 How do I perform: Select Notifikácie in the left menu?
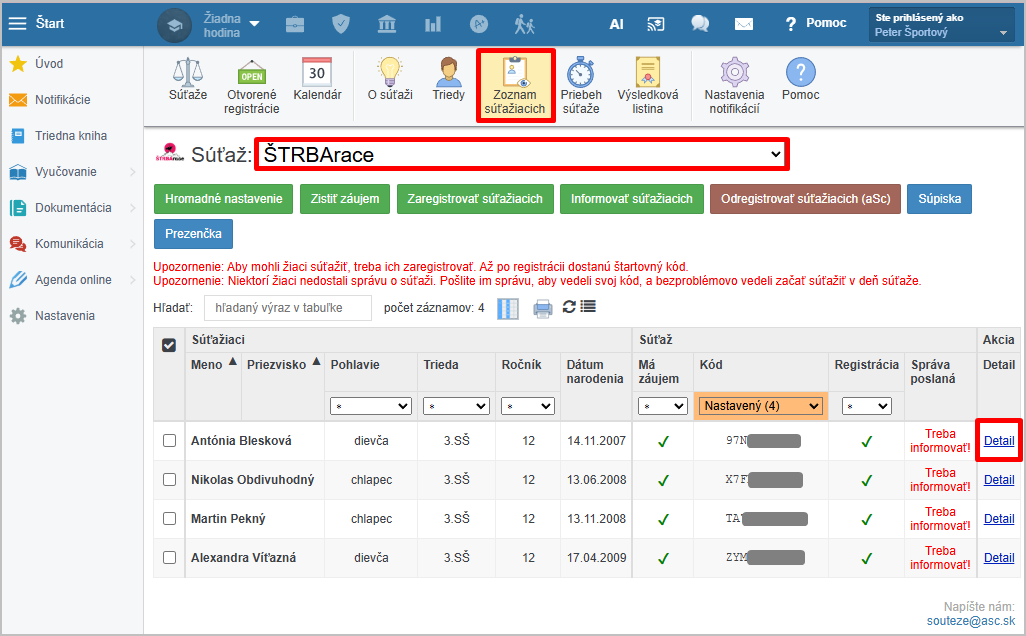62,100
